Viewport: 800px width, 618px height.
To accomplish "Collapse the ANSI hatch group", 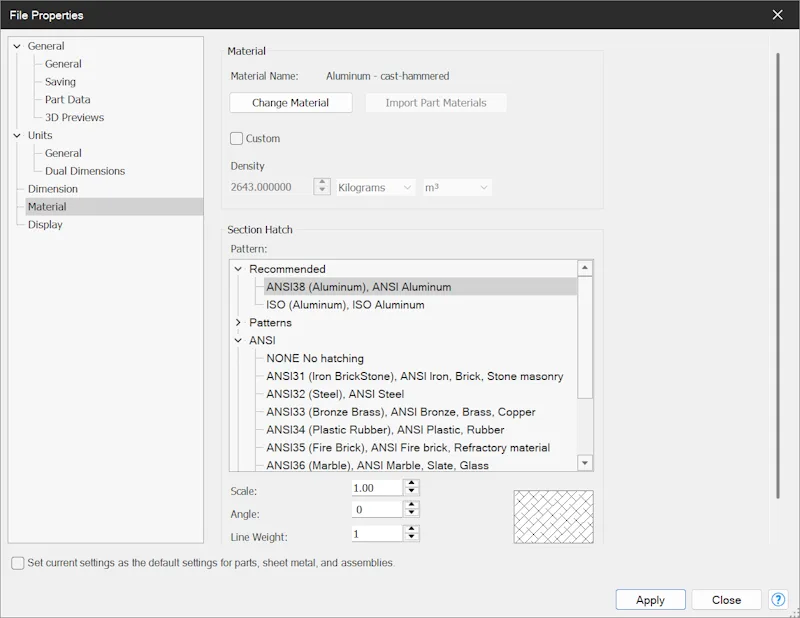I will click(238, 340).
